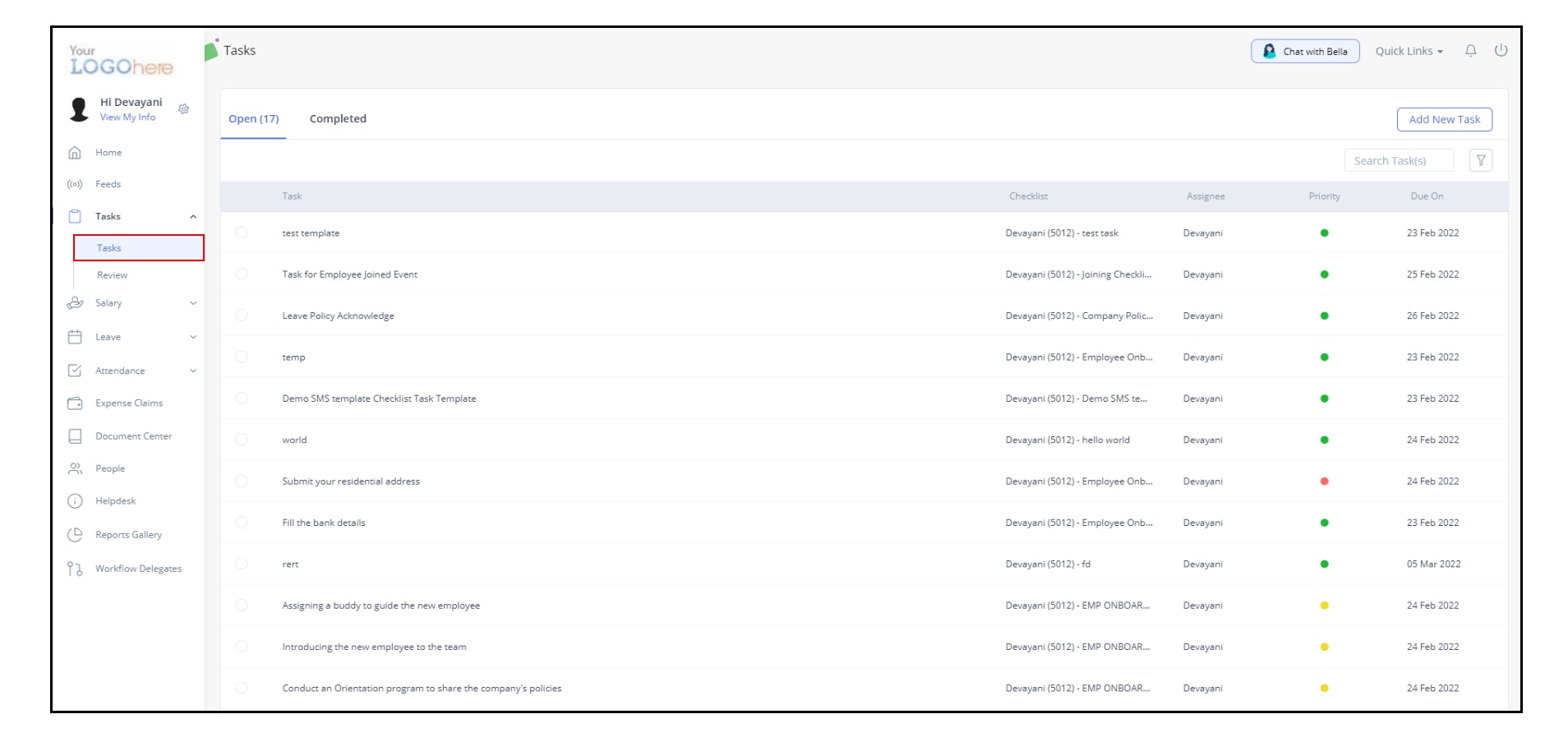This screenshot has height=751, width=1568.
Task: Open the task filter icon
Action: (1481, 159)
